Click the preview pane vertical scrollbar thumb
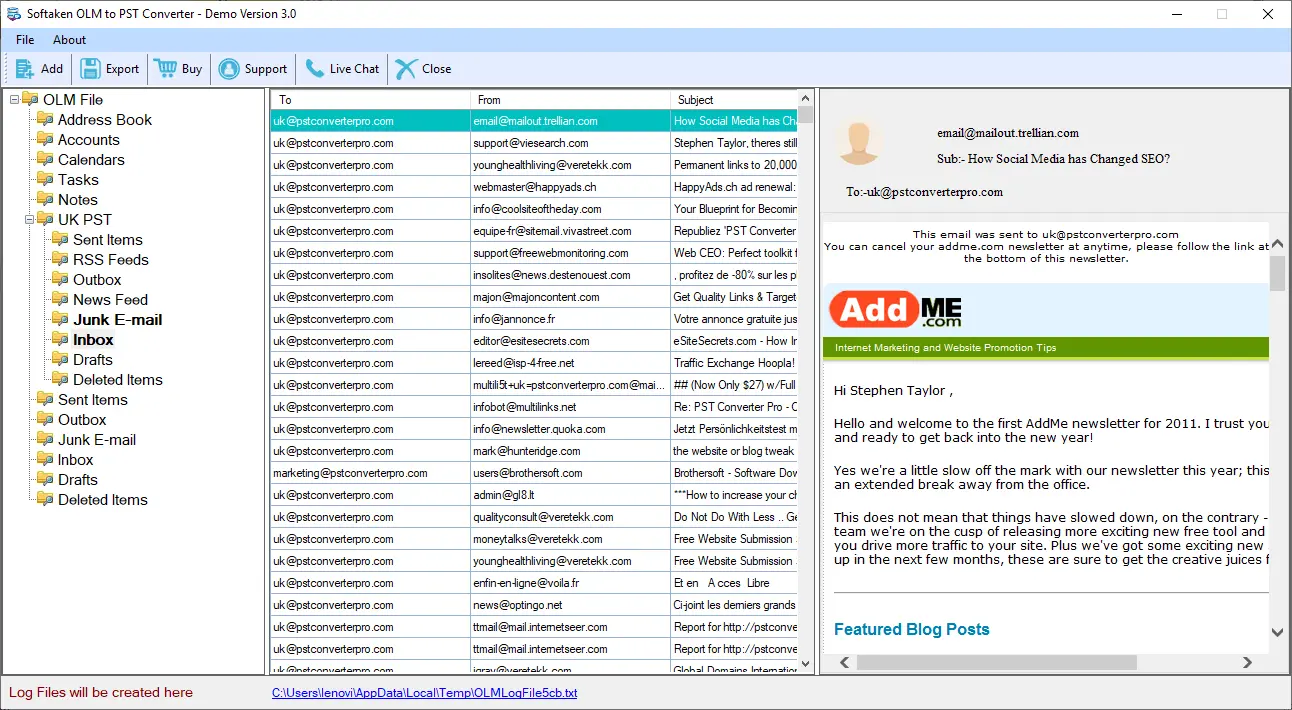 pyautogui.click(x=1277, y=273)
